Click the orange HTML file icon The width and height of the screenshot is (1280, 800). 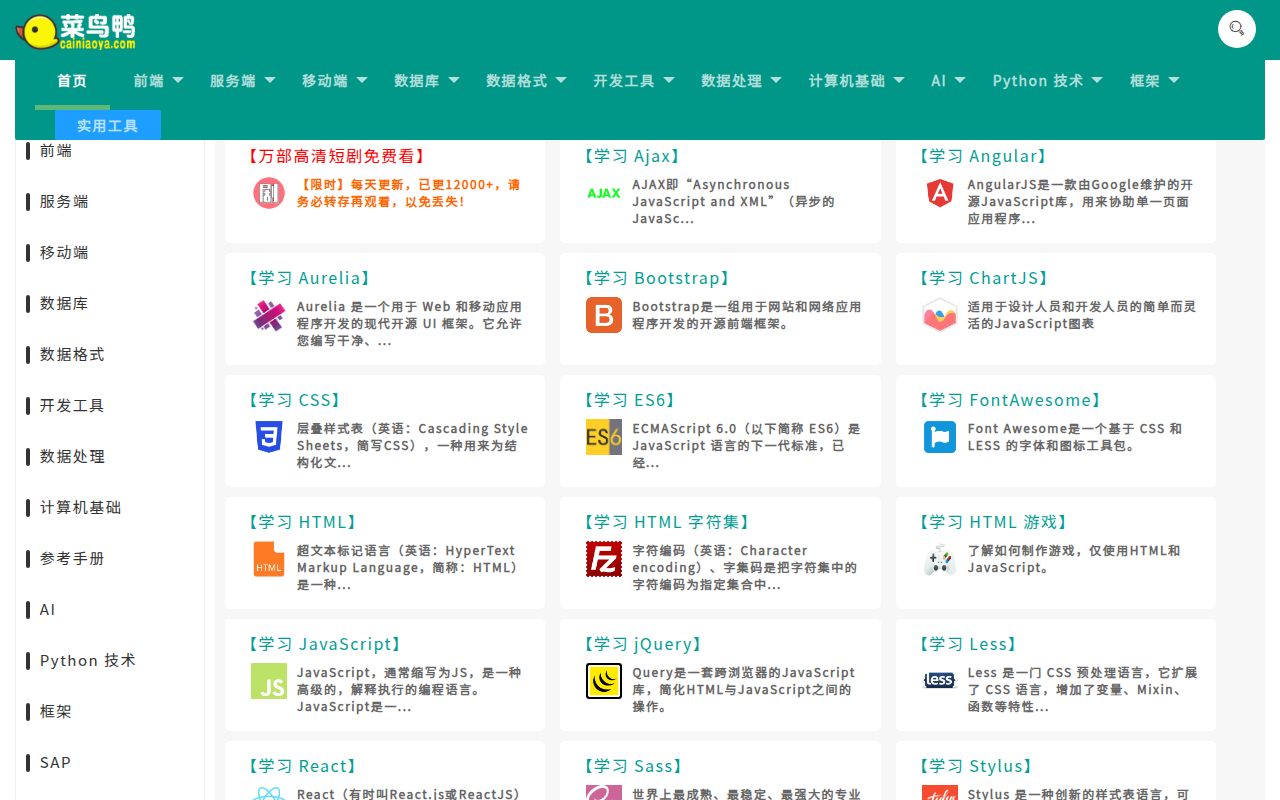point(269,559)
